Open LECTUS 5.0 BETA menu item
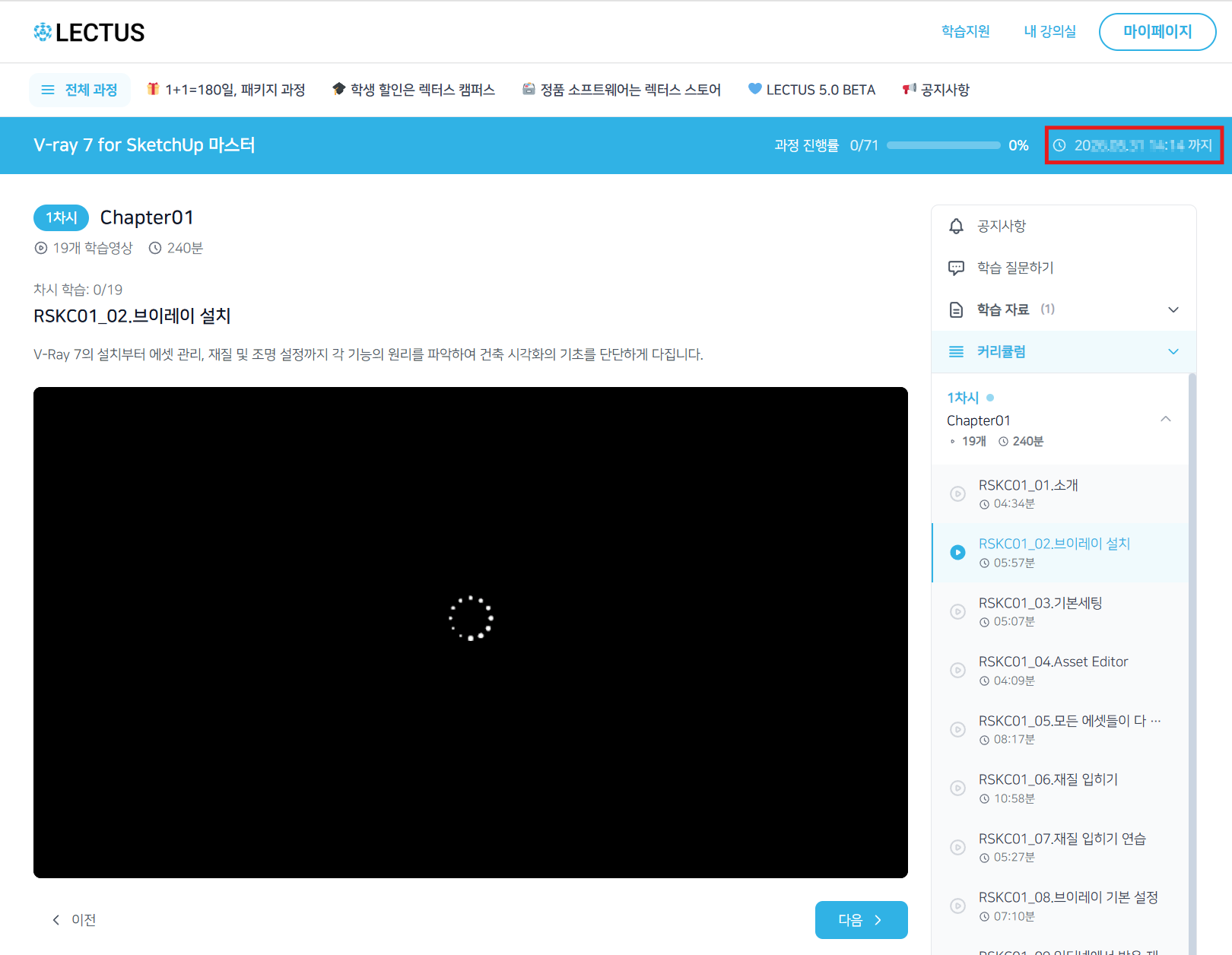Screen dimensions: 1232x955 (x=811, y=90)
